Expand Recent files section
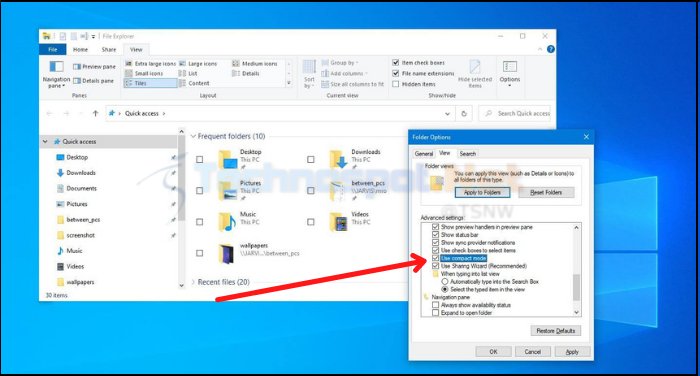This screenshot has height=376, width=700. coord(193,282)
